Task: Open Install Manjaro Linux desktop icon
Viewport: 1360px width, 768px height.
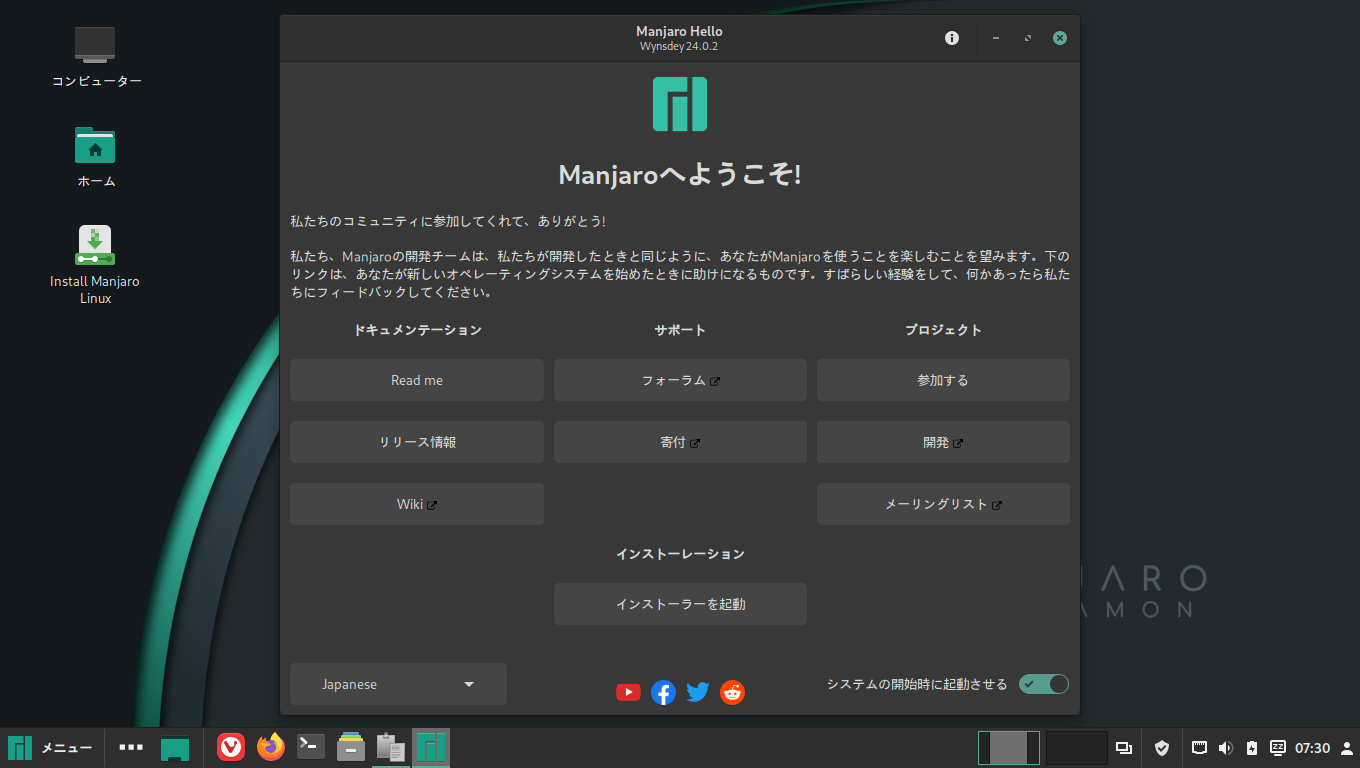Action: [x=95, y=265]
